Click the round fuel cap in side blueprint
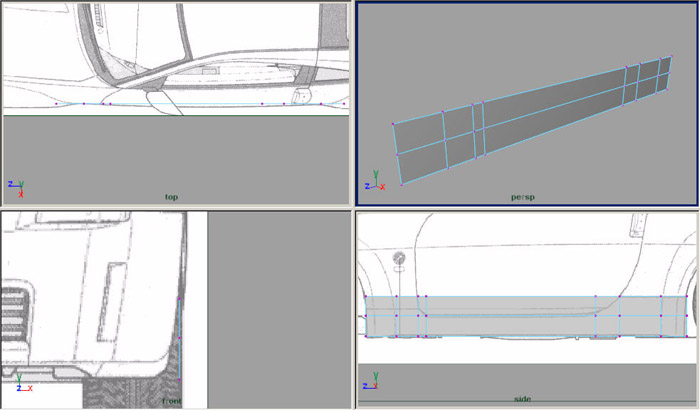Screen dimensions: 700x410 pos(400,260)
